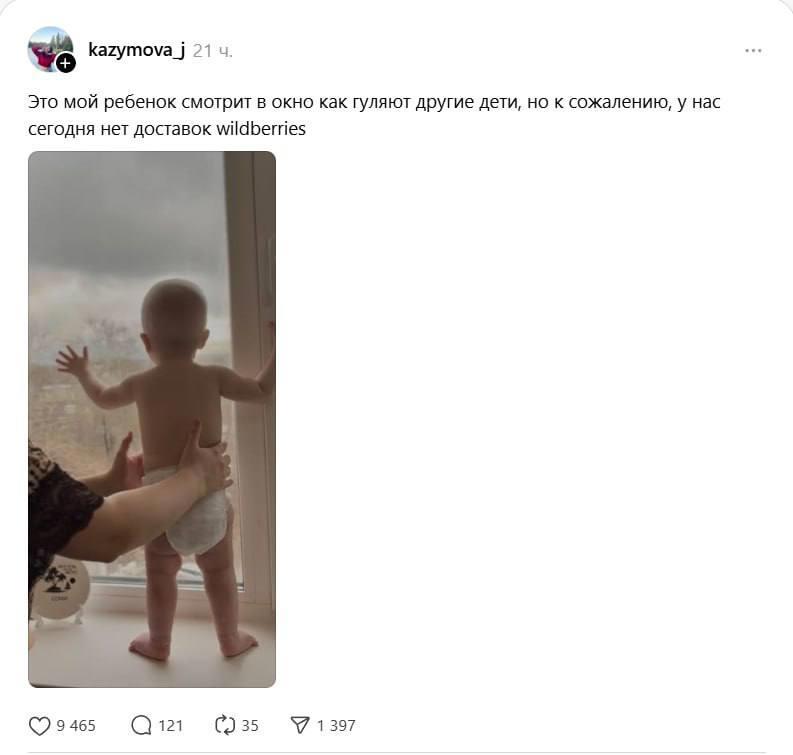
Task: Follow kazymova_j with the plus badge
Action: click(66, 64)
